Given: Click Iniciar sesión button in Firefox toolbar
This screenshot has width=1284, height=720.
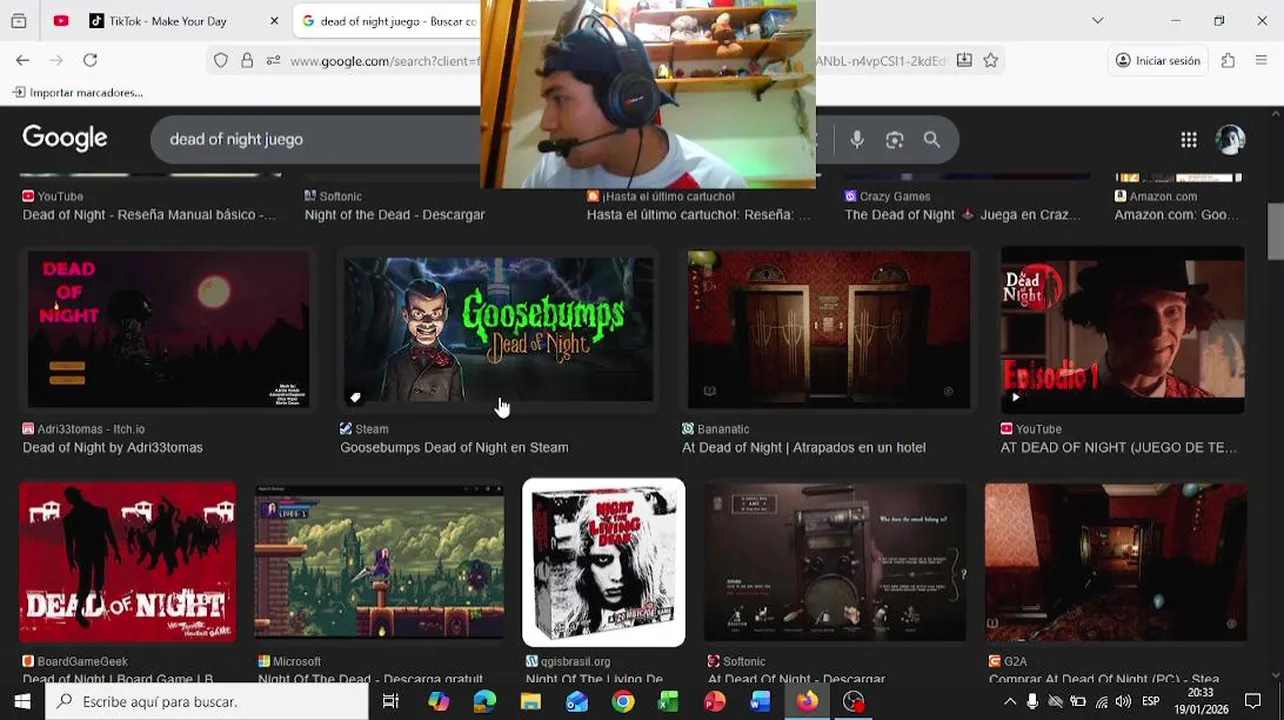Looking at the screenshot, I should tap(1157, 61).
